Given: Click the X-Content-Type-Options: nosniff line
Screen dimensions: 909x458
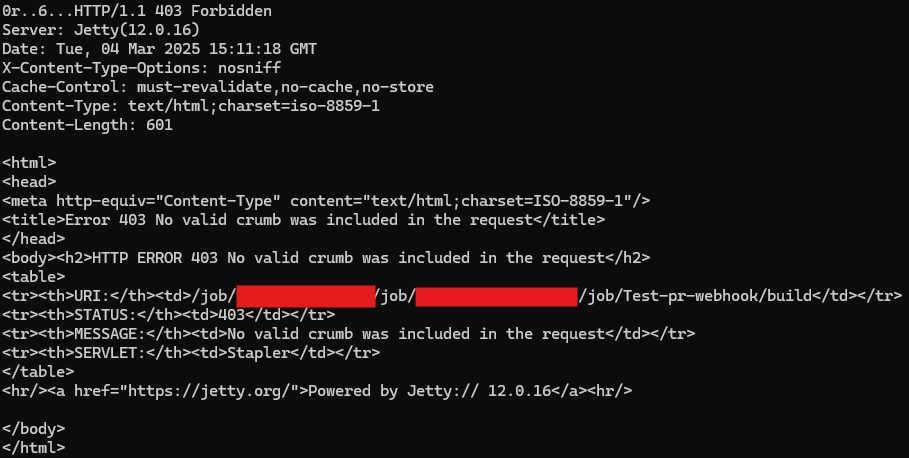Looking at the screenshot, I should coord(141,68).
